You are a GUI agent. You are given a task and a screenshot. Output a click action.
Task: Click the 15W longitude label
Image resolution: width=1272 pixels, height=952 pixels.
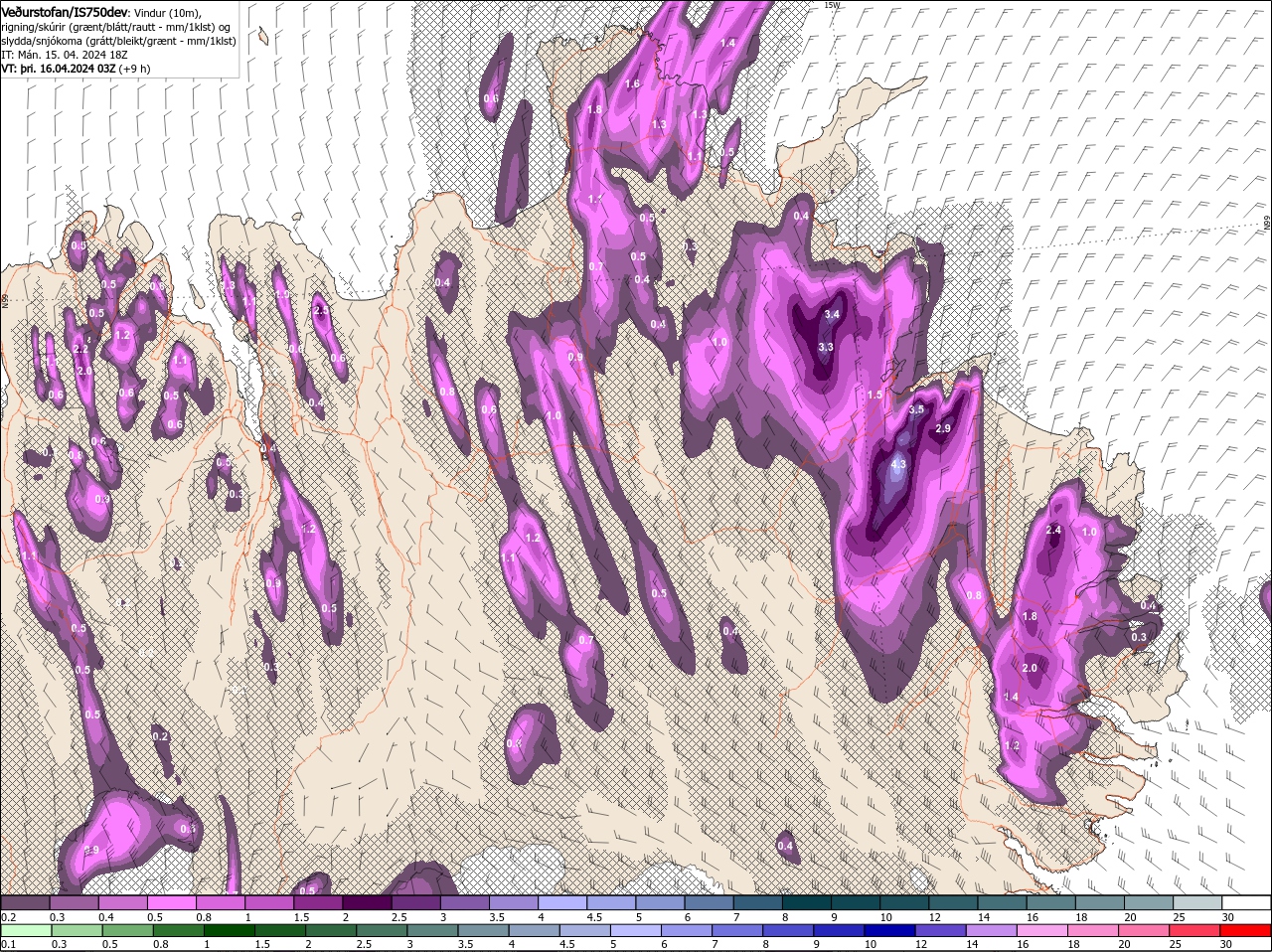(832, 5)
